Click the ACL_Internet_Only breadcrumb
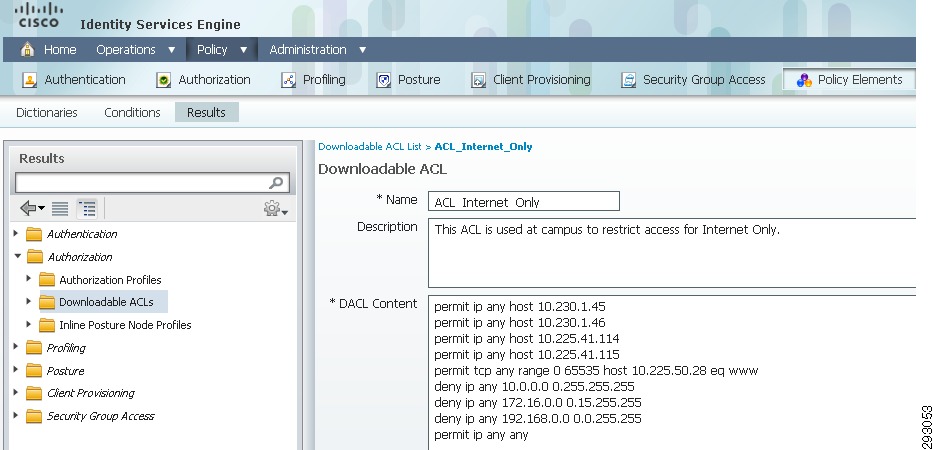 pos(483,147)
